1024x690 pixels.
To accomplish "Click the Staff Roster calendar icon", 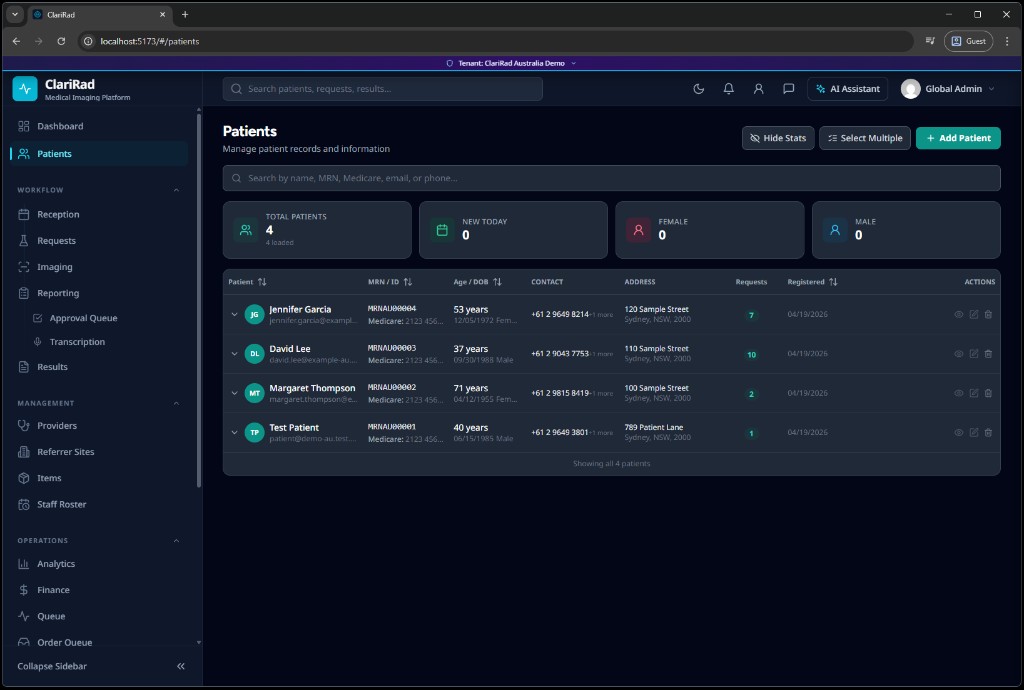I will (x=24, y=505).
